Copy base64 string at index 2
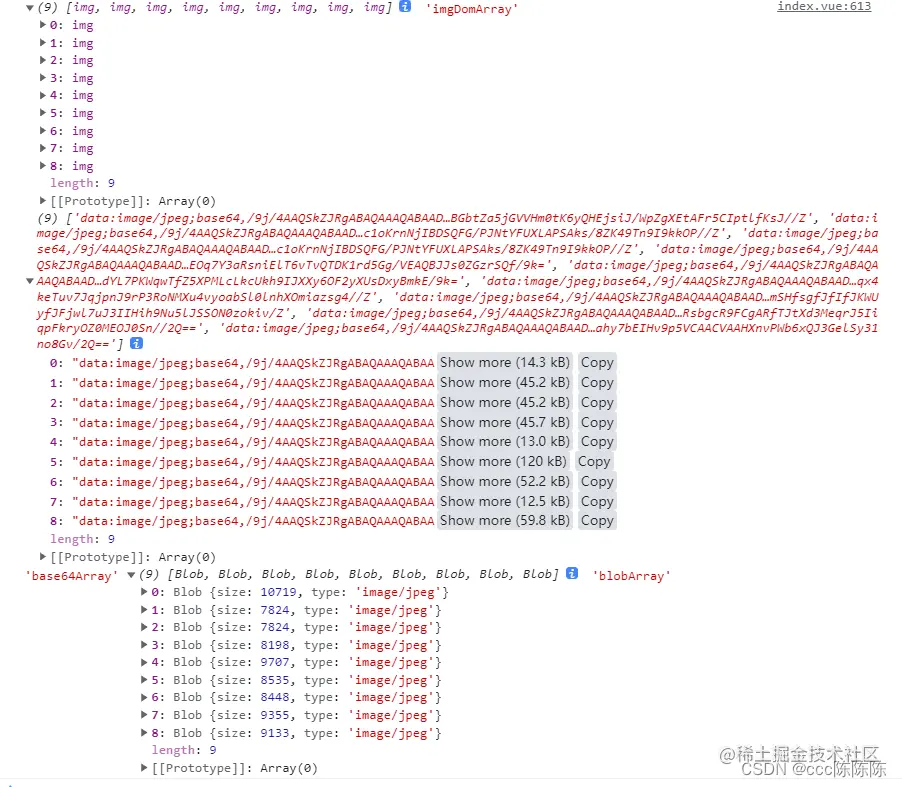The height and width of the screenshot is (787, 902). pos(597,402)
